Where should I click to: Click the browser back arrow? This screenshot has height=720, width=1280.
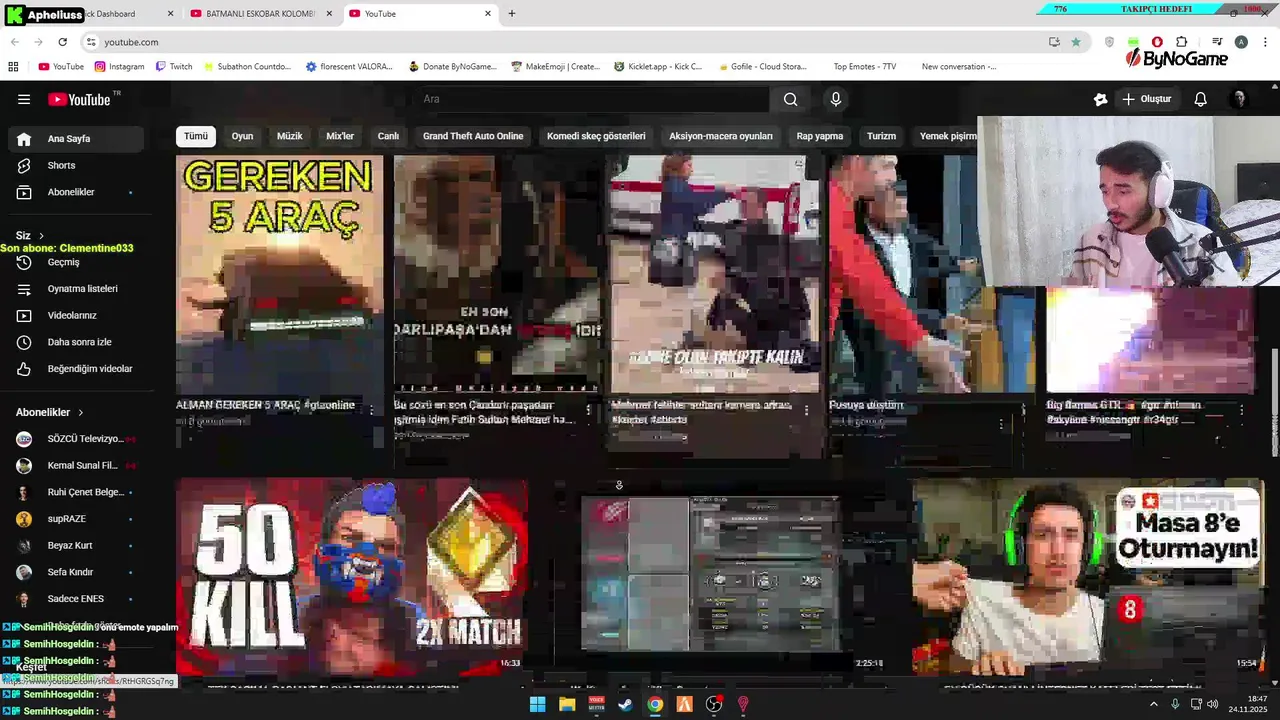(14, 42)
